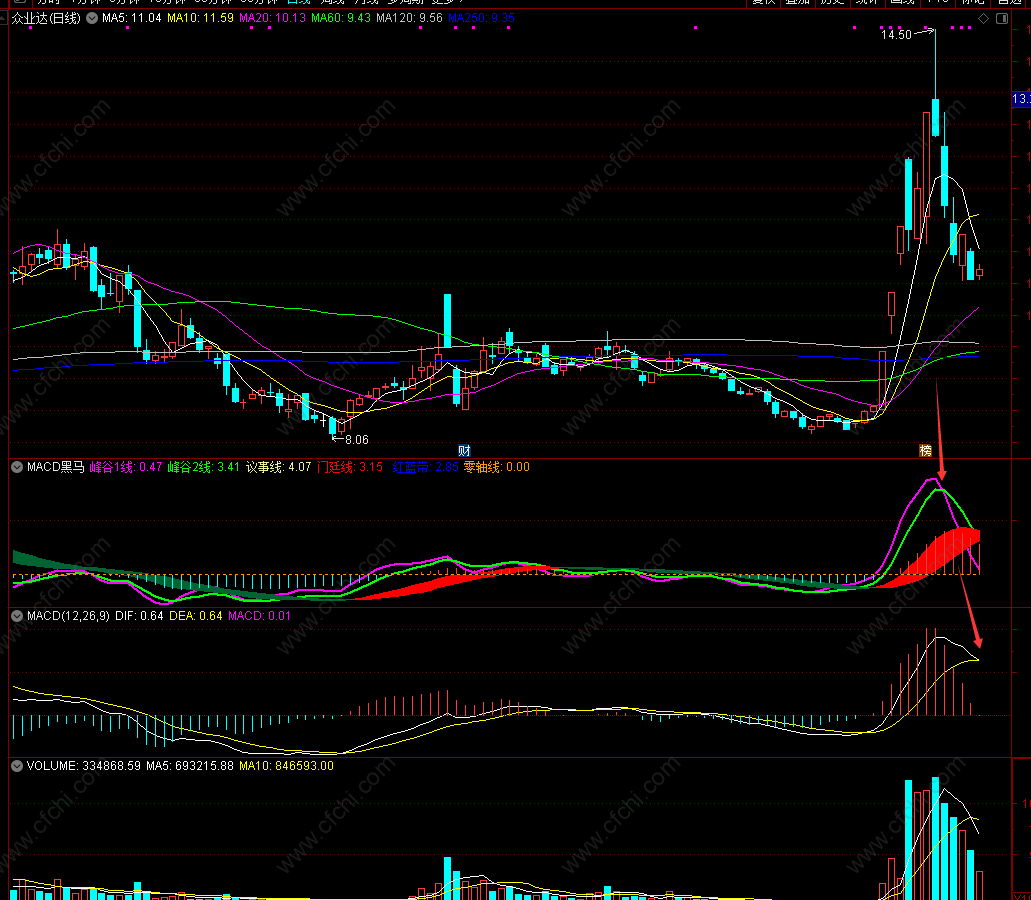Click the MA60: 9.43 label
Image resolution: width=1031 pixels, height=900 pixels.
point(341,18)
